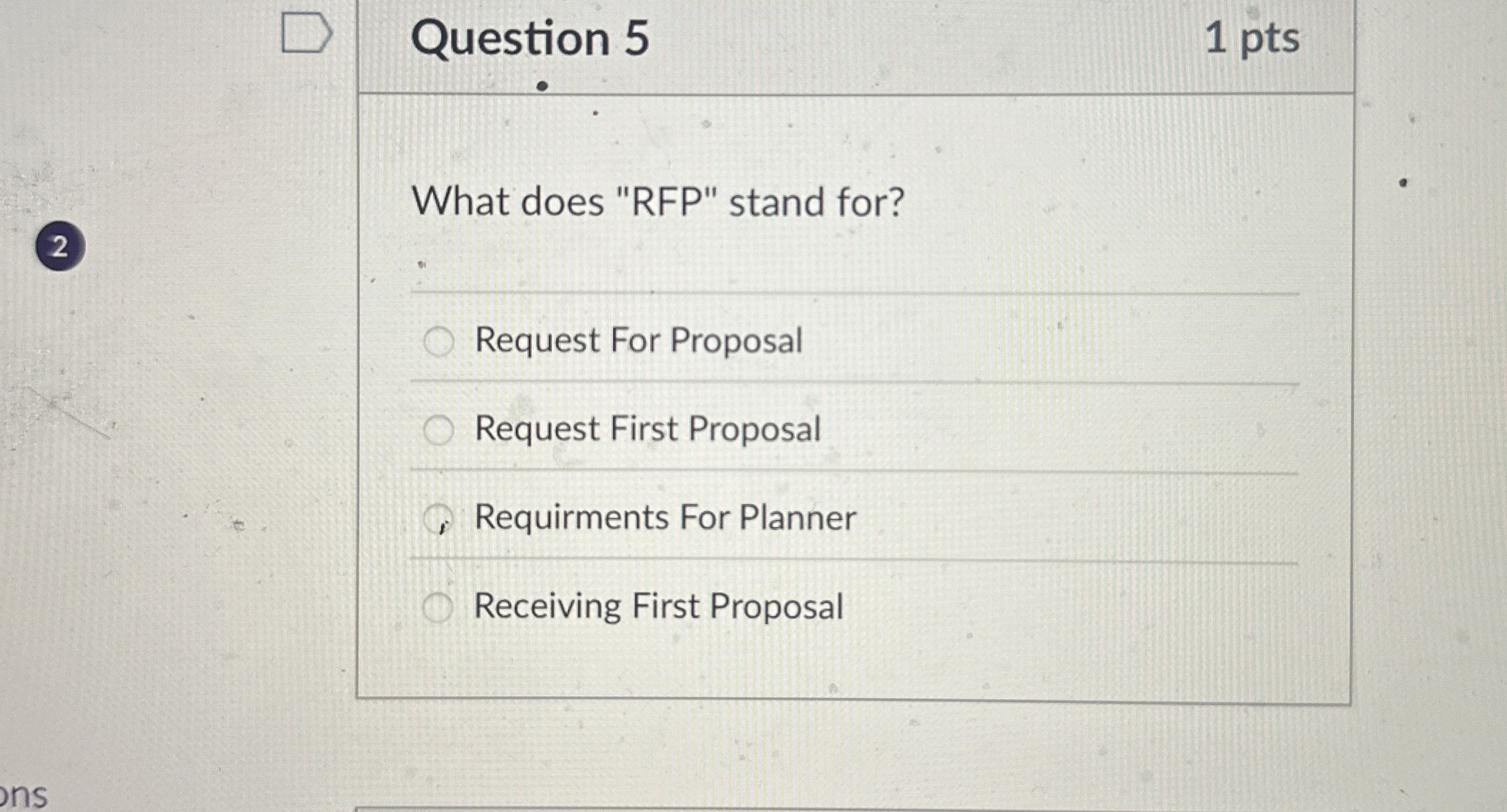Click the word "Question" in the header
The height and width of the screenshot is (812, 1507).
[510, 38]
